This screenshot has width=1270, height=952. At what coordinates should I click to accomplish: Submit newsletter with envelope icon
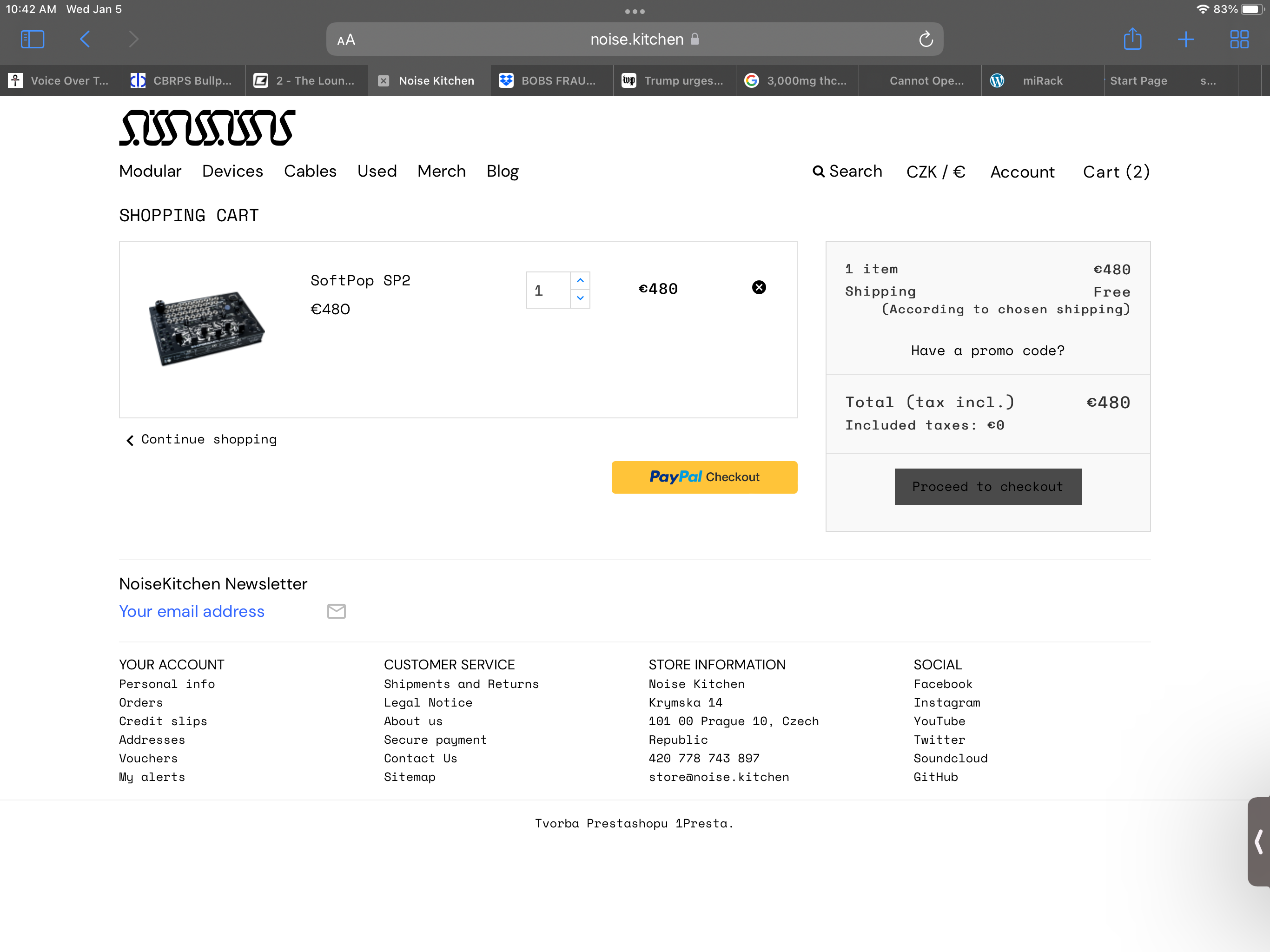pos(337,611)
